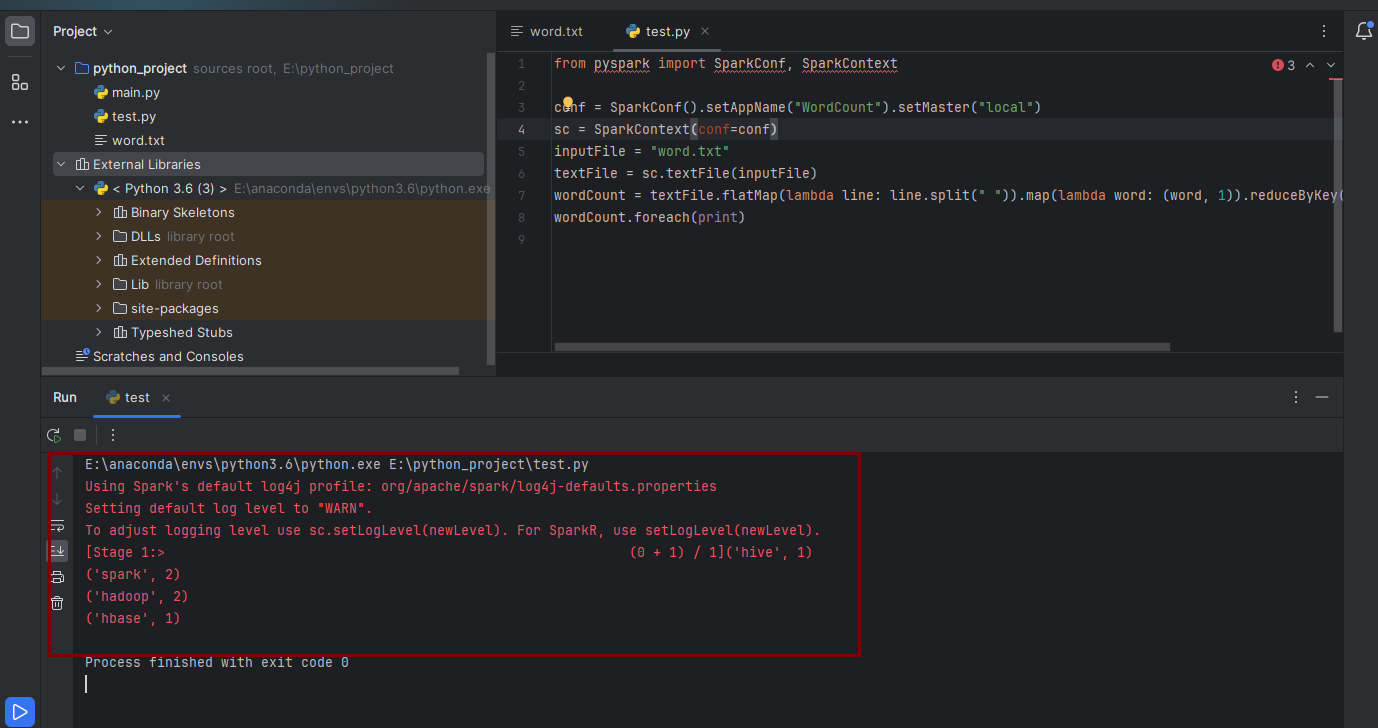Expand the DLLs library root
This screenshot has height=728, width=1378.
tap(99, 236)
